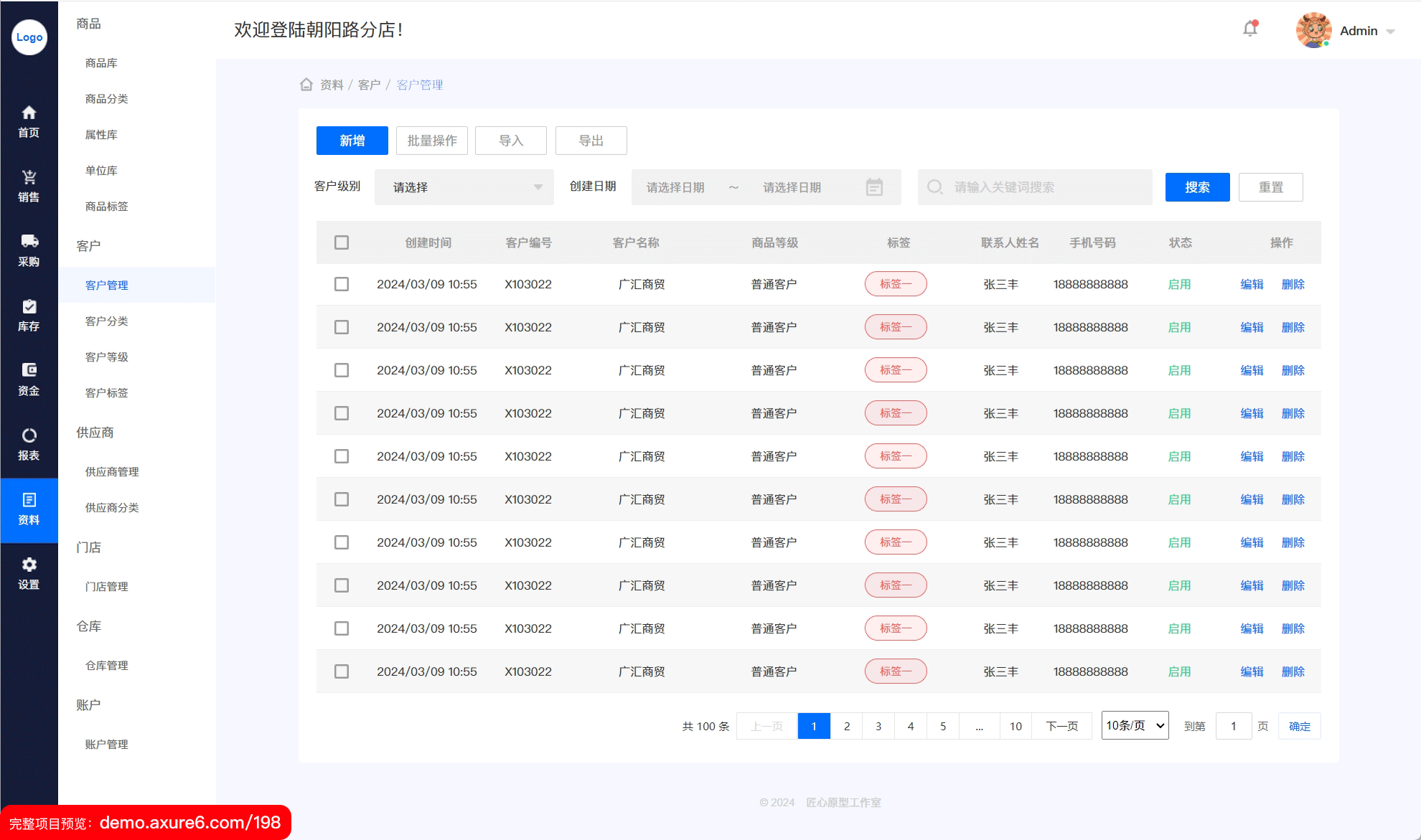The width and height of the screenshot is (1421, 840).
Task: Check the first table row checkbox
Action: (342, 284)
